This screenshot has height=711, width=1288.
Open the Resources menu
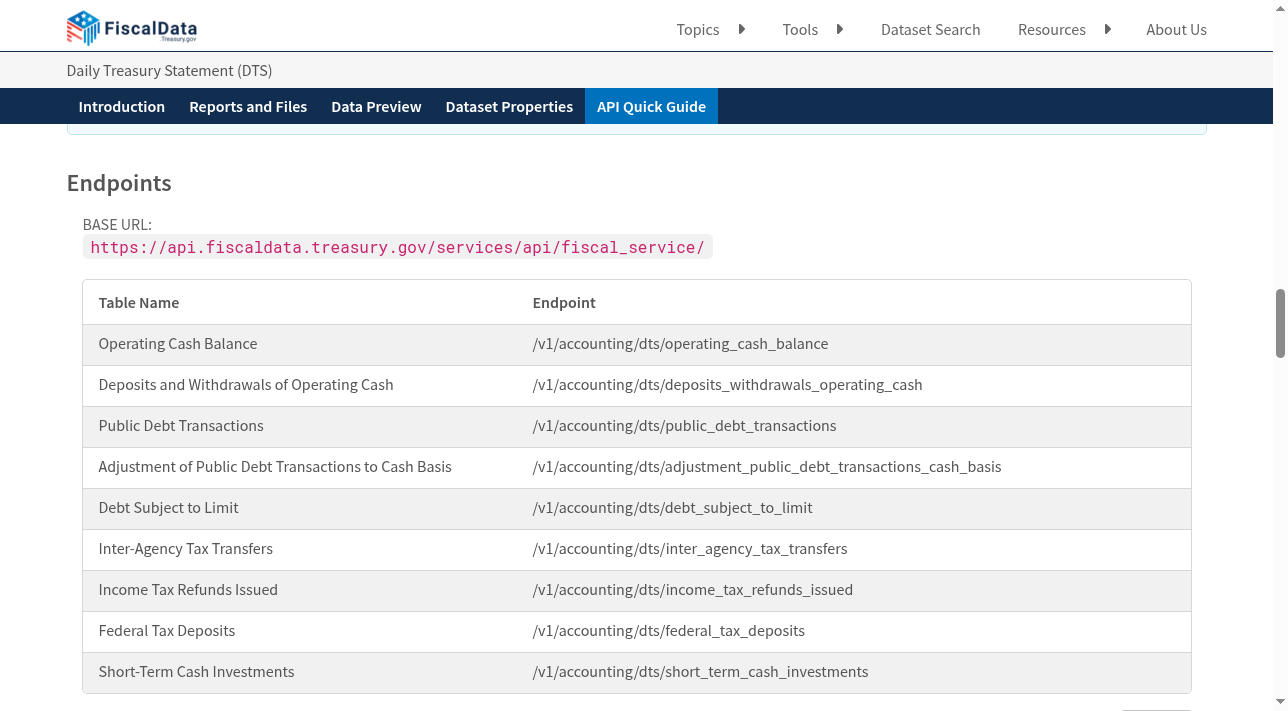point(1052,30)
